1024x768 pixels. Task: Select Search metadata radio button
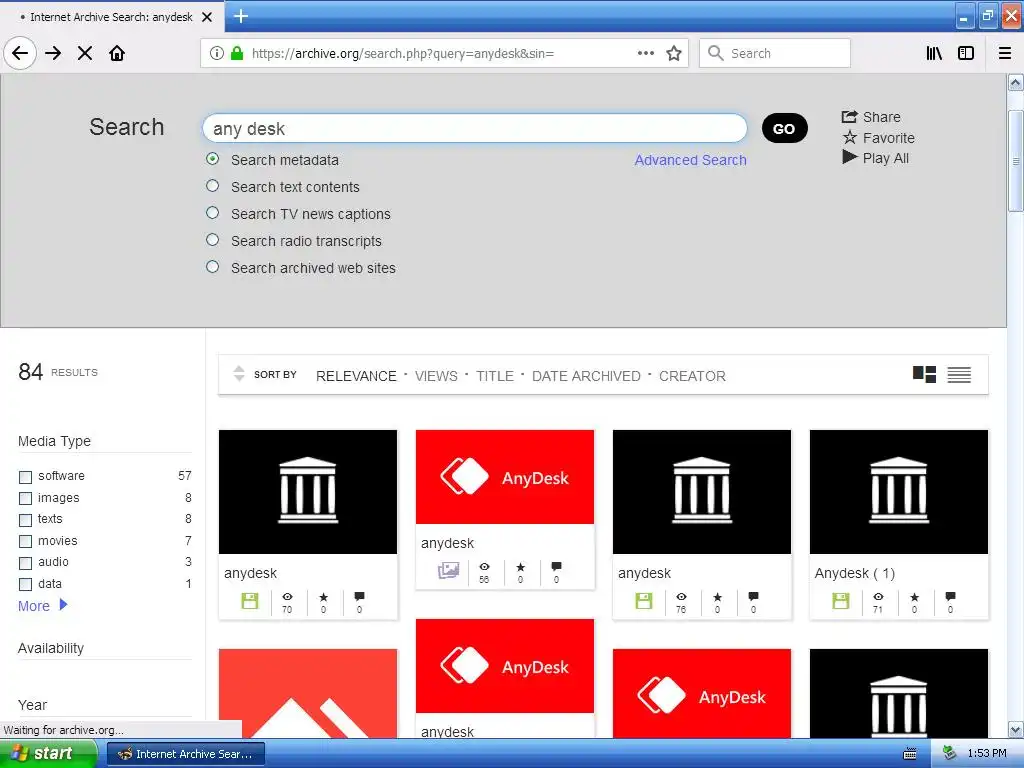(x=212, y=159)
